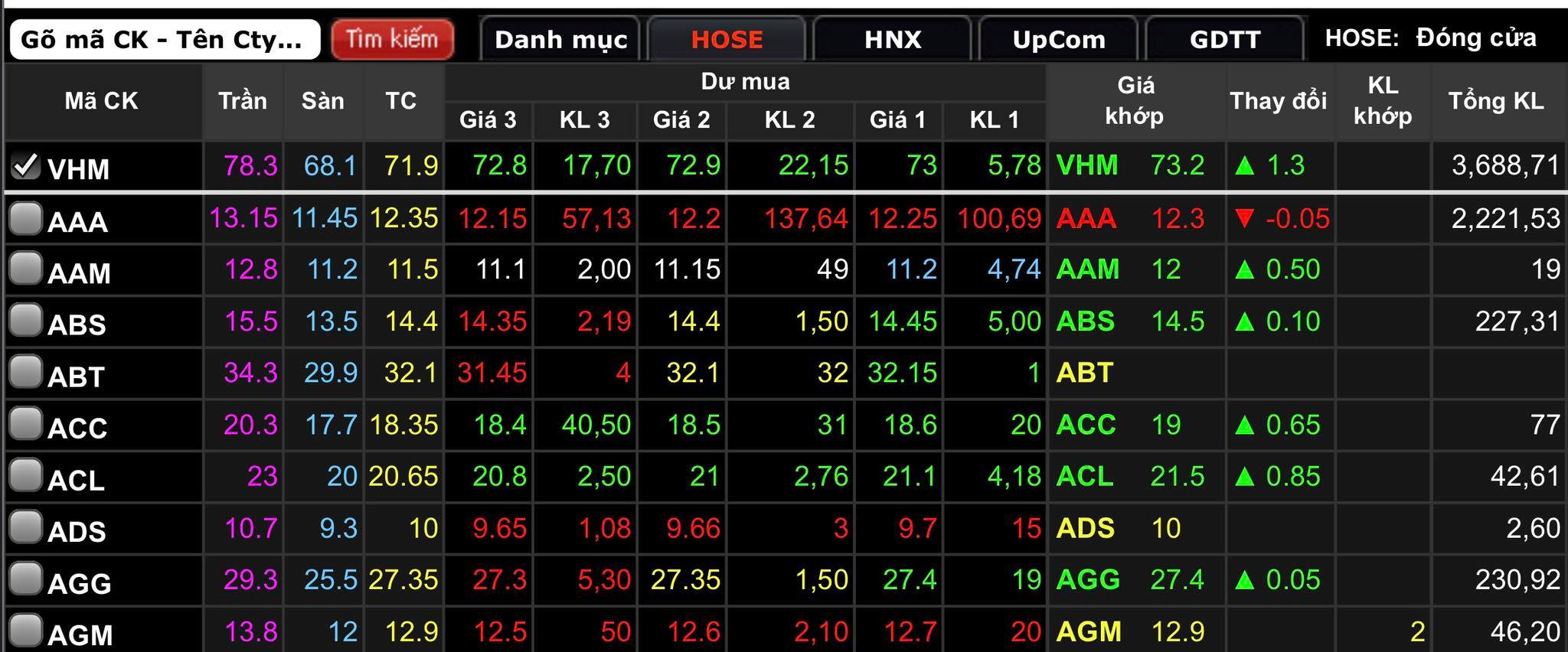The height and width of the screenshot is (652, 1568).
Task: Click the Dư mua header
Action: 745,82
